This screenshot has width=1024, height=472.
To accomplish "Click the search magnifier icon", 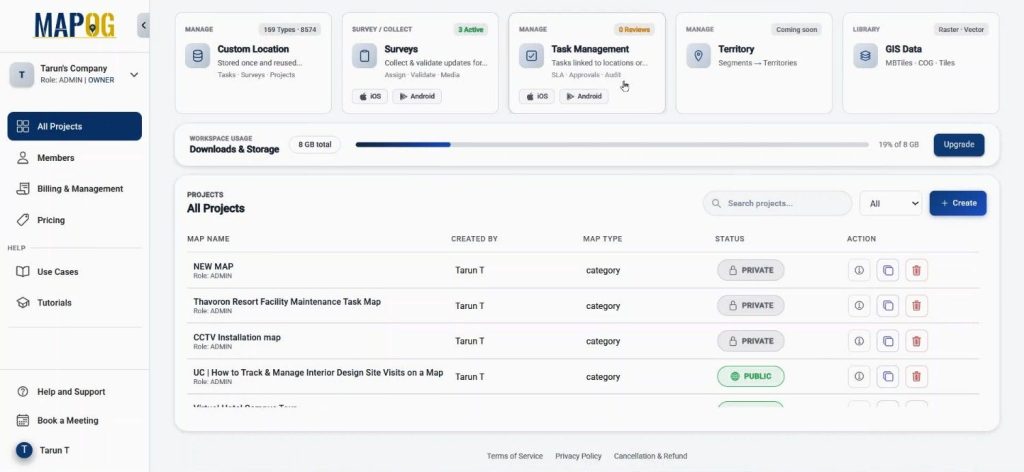I will click(x=716, y=203).
